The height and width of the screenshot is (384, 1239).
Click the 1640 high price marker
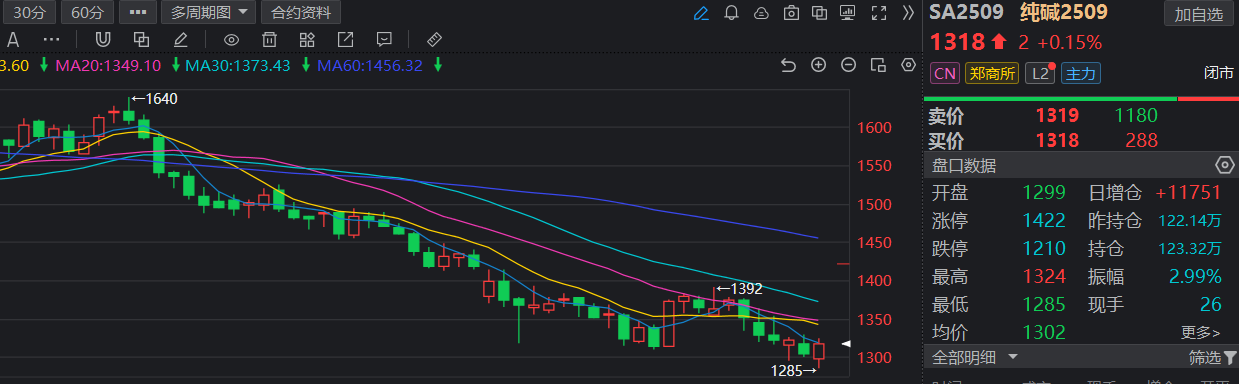tap(155, 99)
